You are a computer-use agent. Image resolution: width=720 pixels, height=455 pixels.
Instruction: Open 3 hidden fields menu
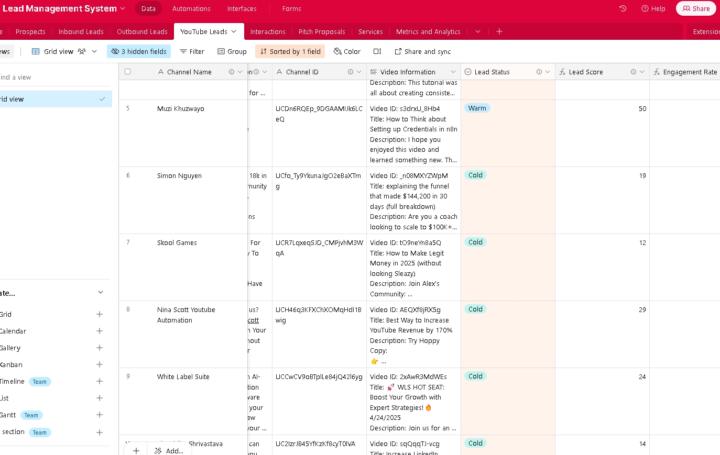pos(139,51)
